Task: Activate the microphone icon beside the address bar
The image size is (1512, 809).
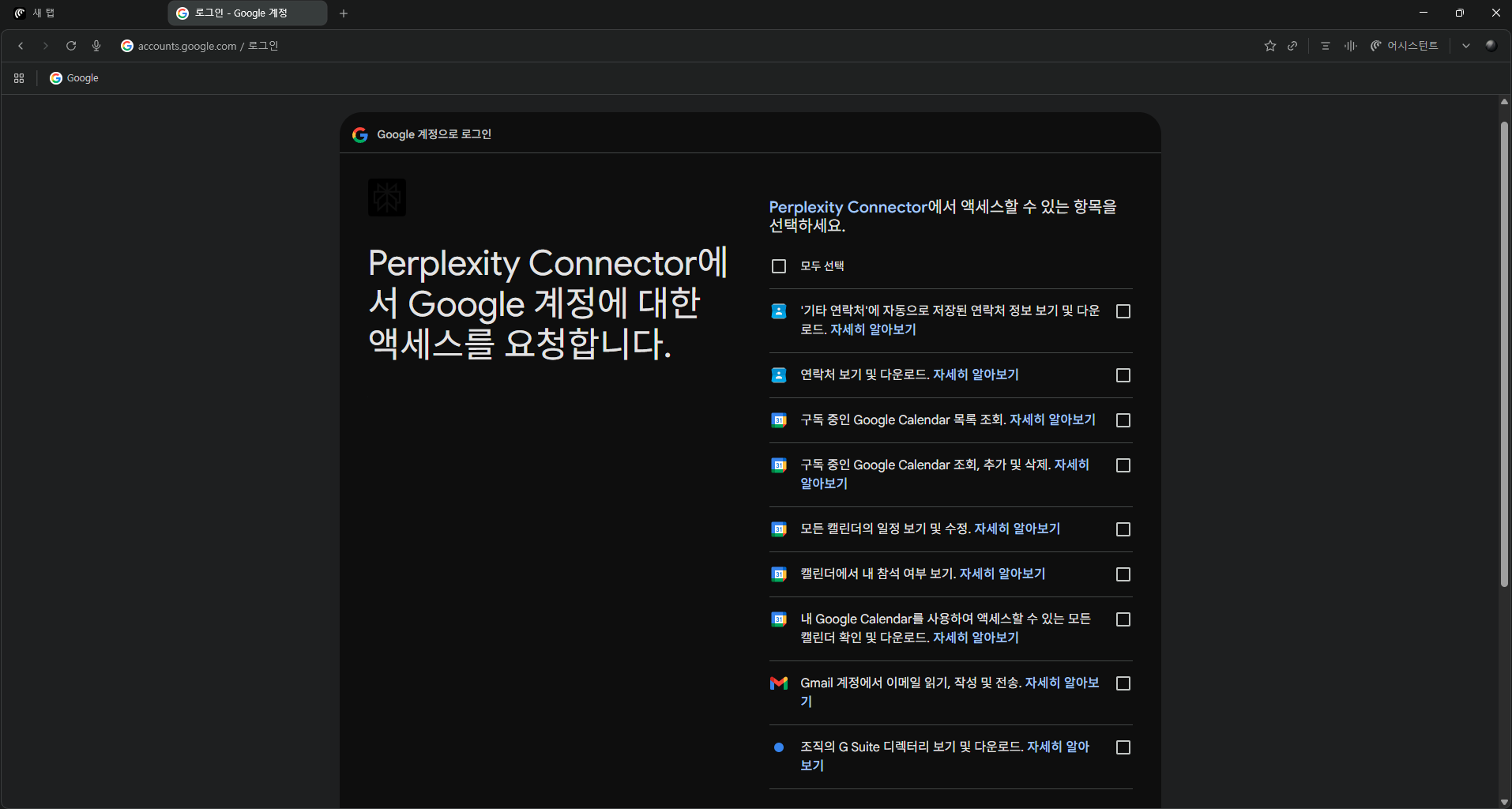Action: [96, 46]
